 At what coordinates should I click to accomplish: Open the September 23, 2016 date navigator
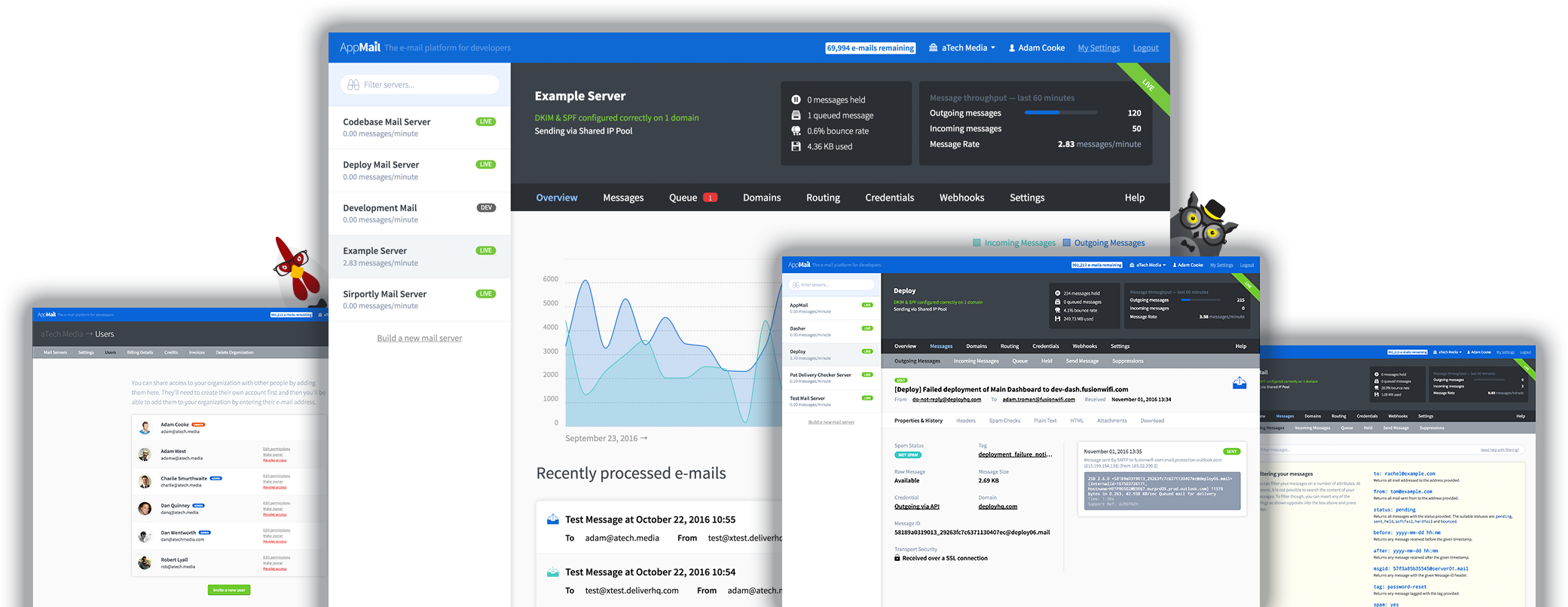tap(606, 438)
